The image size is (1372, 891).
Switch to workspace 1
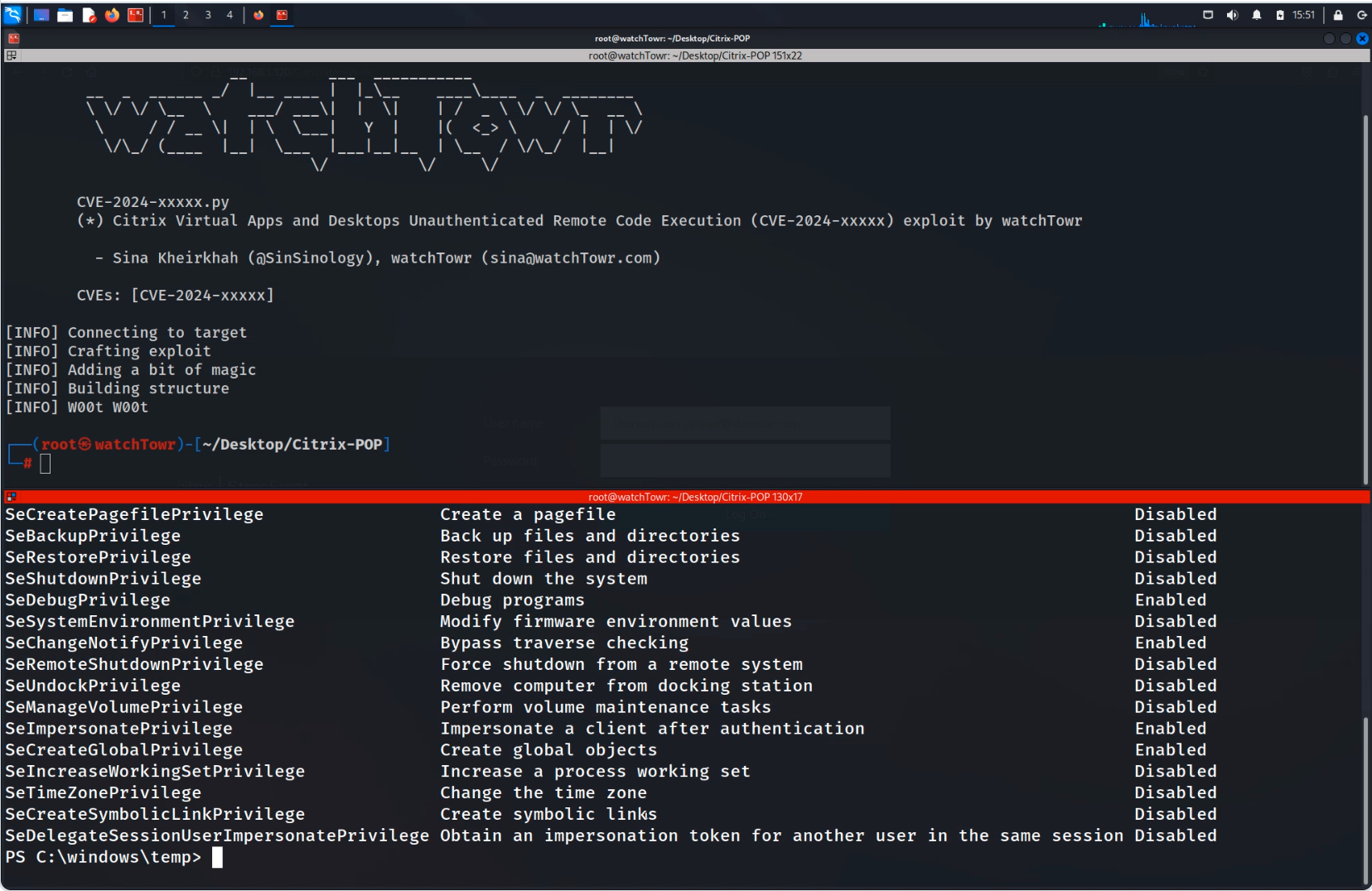(x=164, y=15)
